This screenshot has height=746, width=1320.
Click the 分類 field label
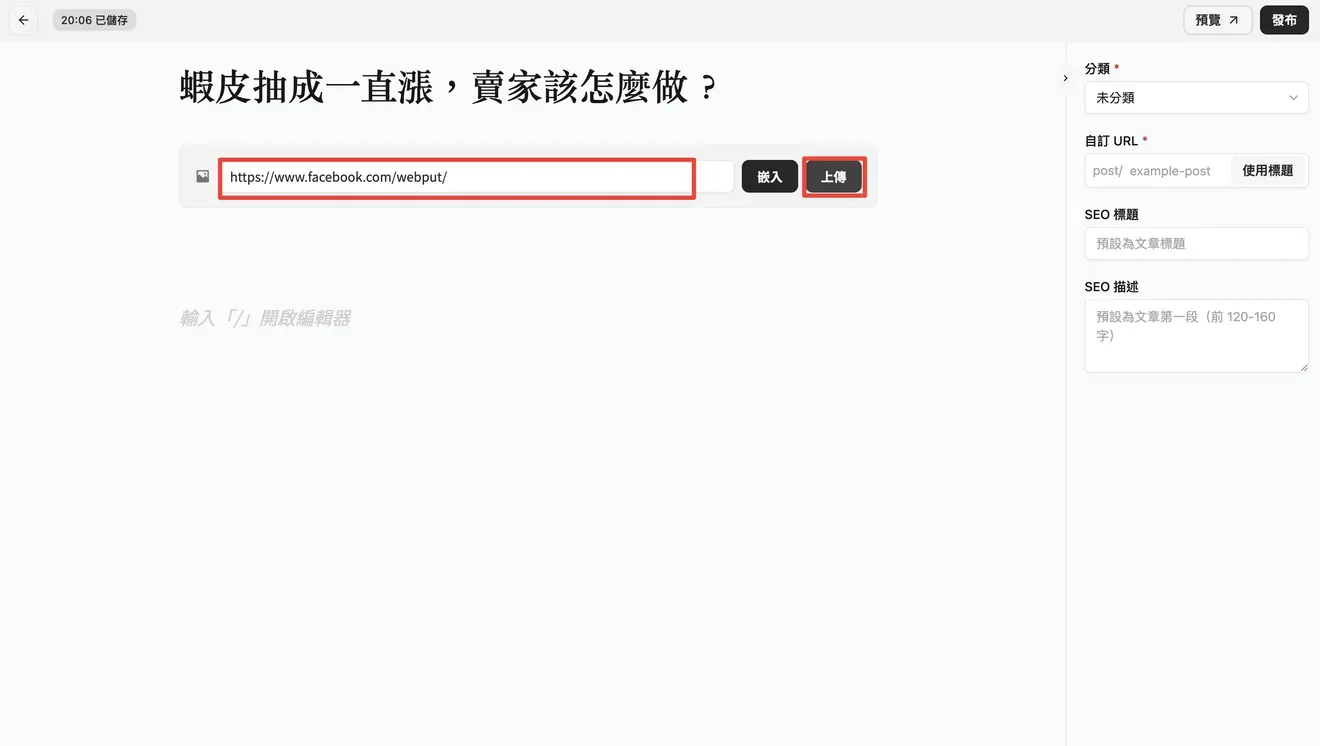coord(1097,69)
